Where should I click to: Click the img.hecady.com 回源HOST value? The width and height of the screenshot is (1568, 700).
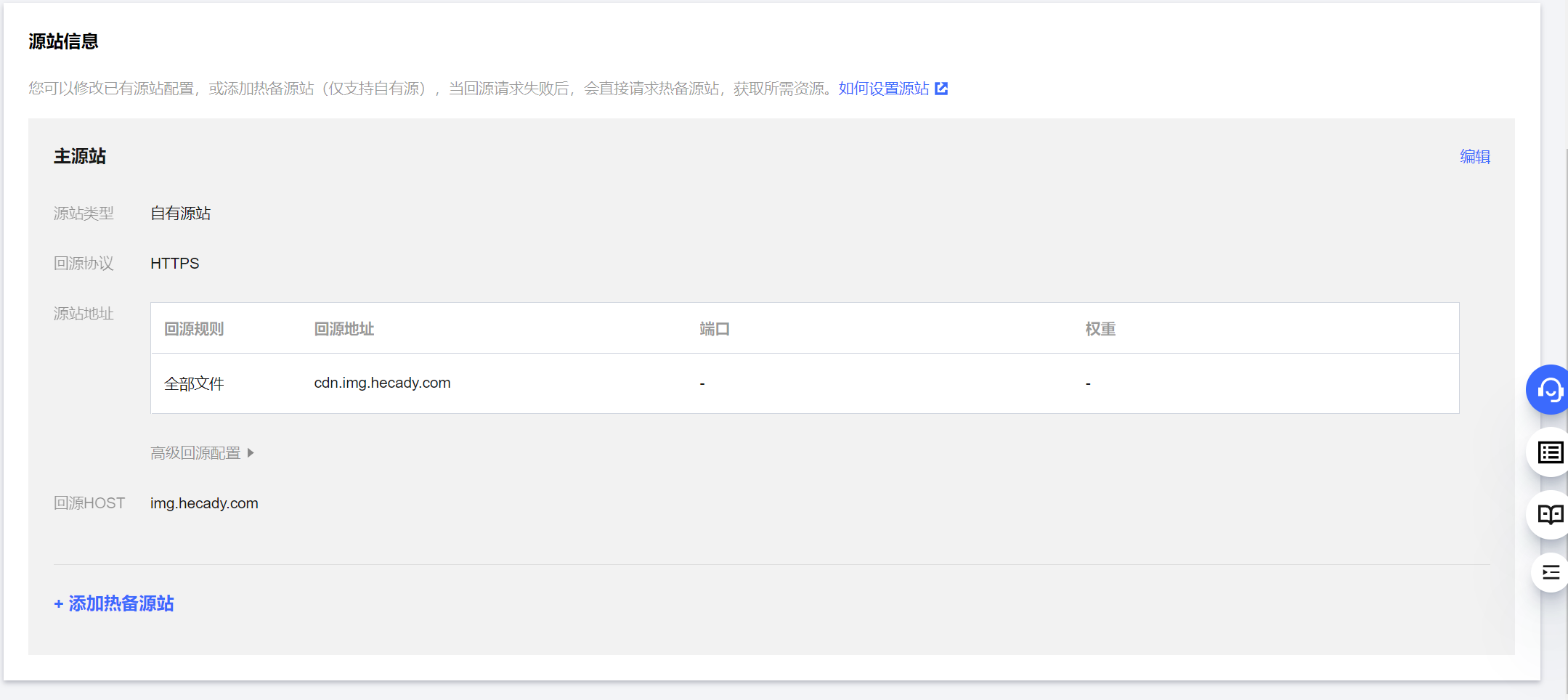point(204,503)
